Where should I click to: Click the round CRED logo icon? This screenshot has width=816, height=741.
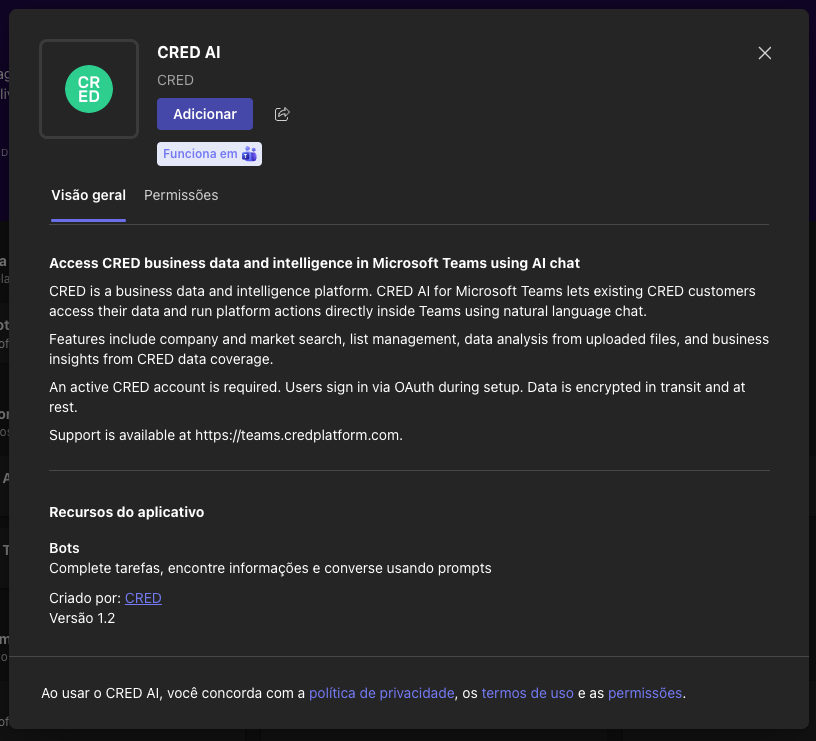[88, 89]
